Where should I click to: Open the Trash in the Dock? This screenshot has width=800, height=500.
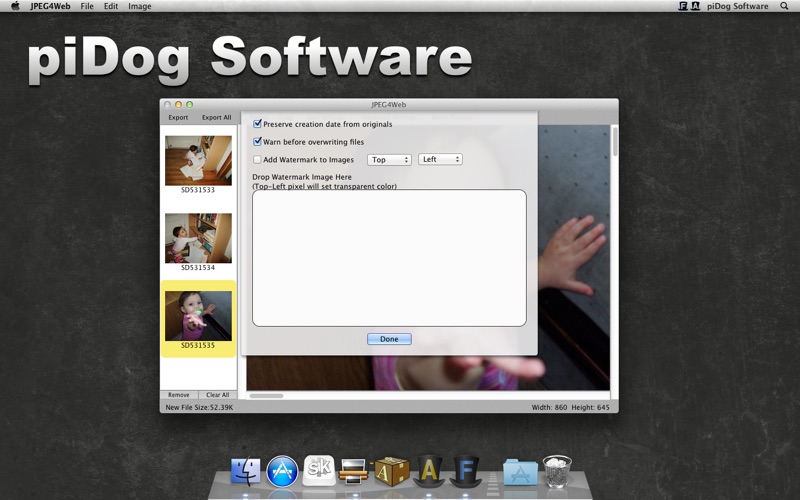[557, 471]
